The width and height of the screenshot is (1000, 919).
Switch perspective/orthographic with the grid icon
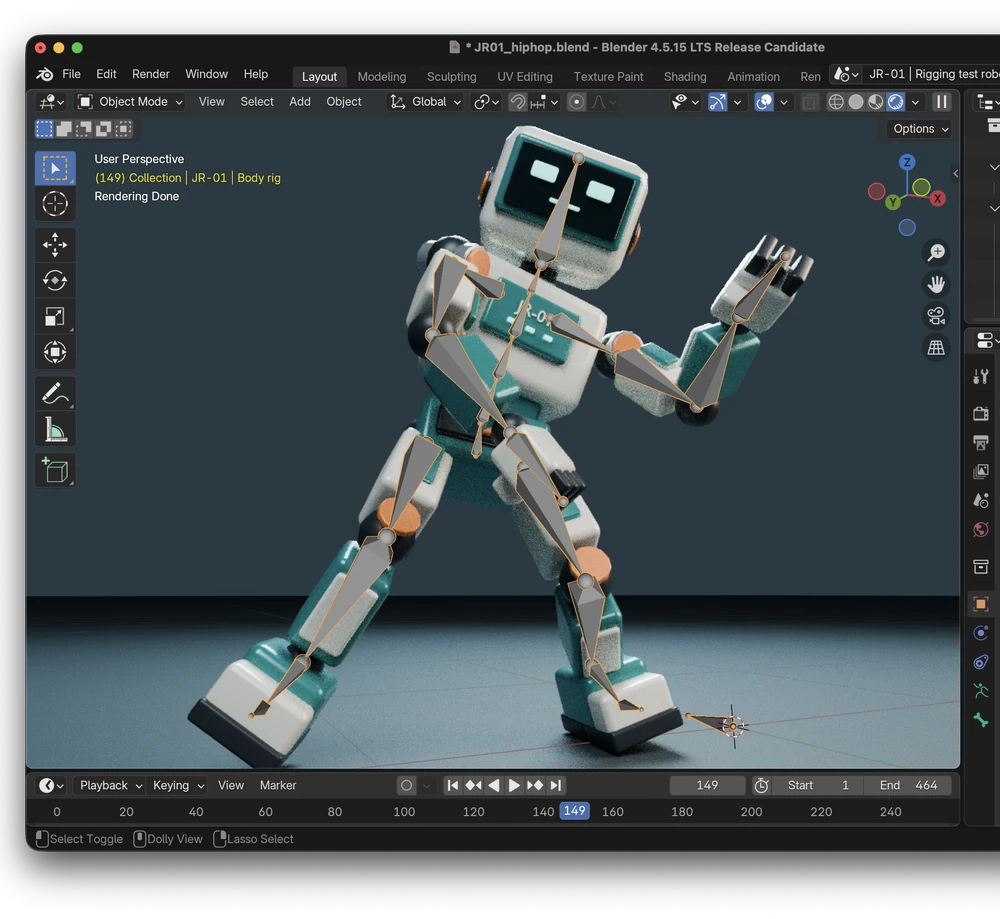point(936,348)
